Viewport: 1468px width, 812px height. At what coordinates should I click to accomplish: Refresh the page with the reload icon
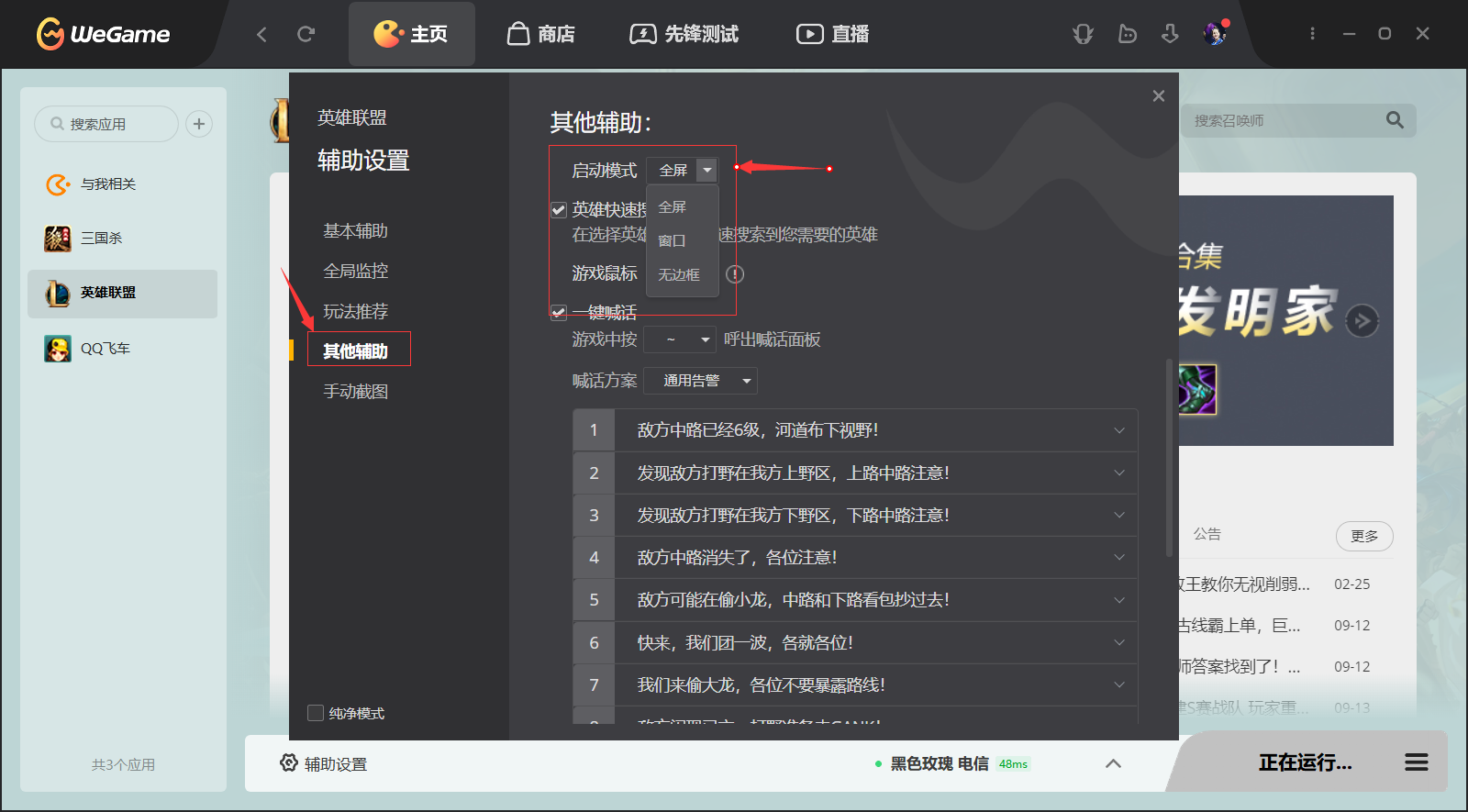(x=306, y=34)
